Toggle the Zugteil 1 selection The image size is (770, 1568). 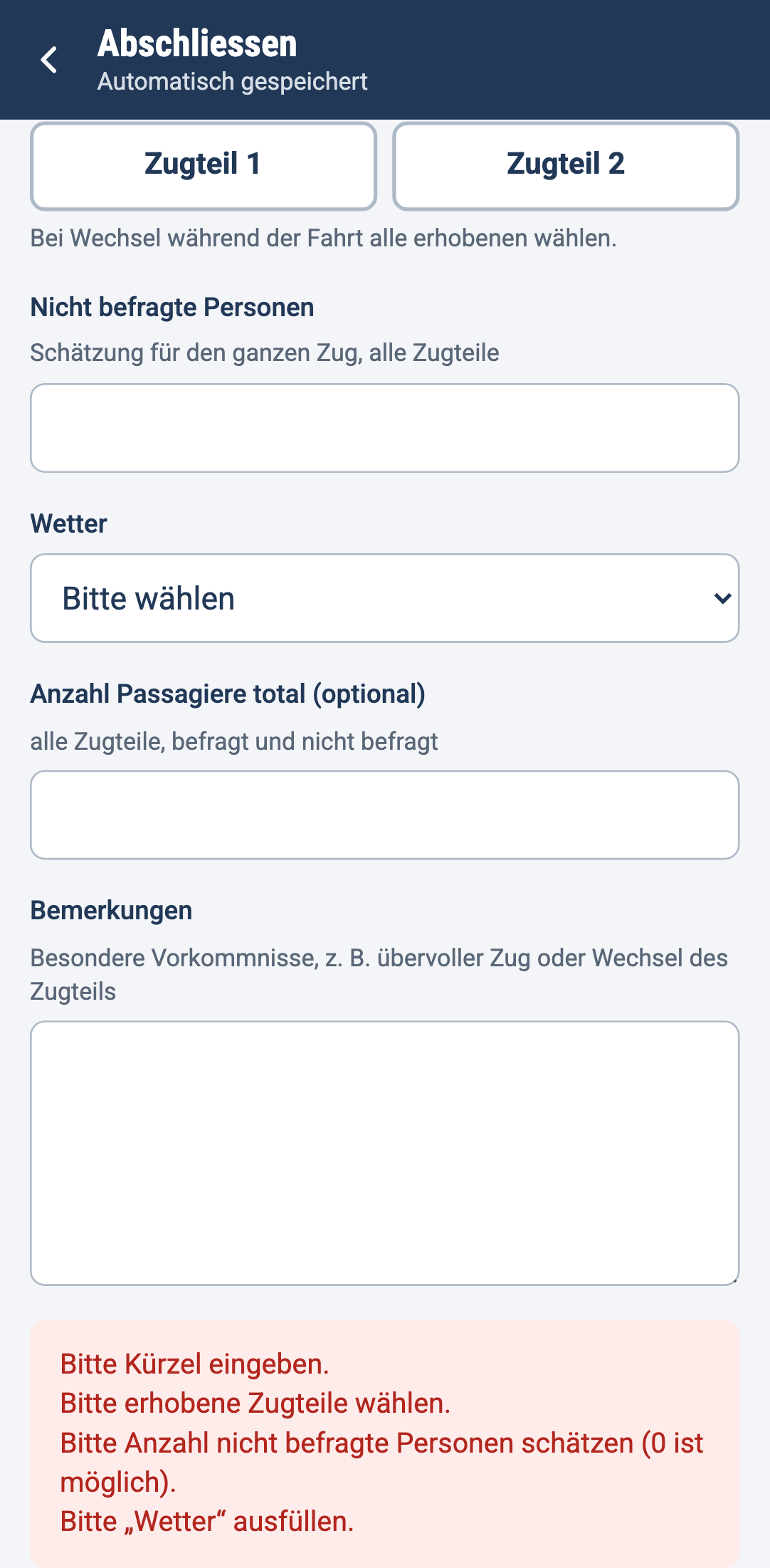tap(204, 166)
